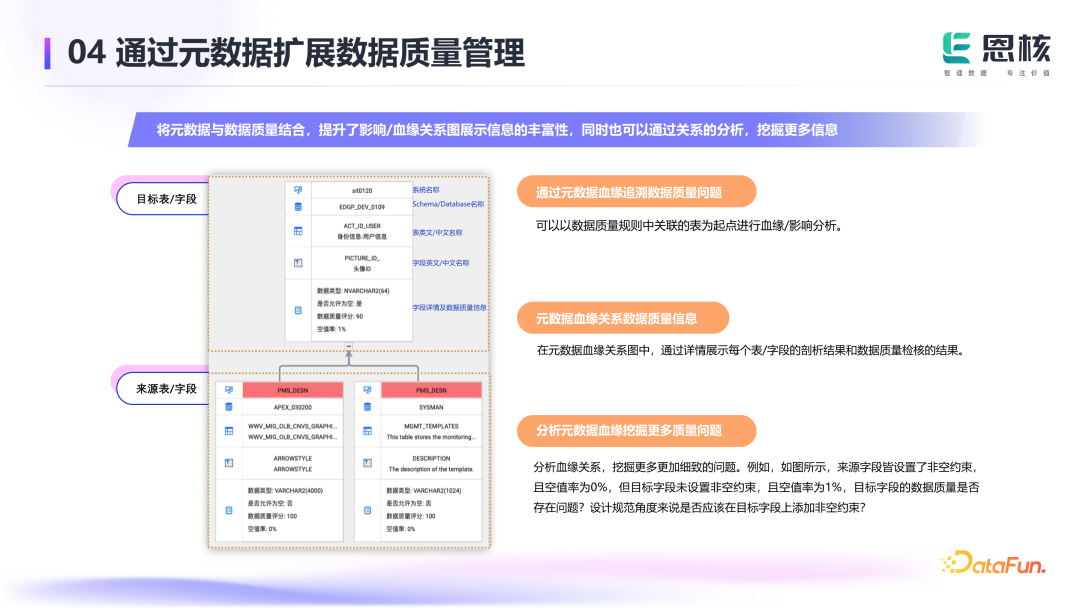Click the database icon next to EDGP_DEV_0109

[298, 207]
